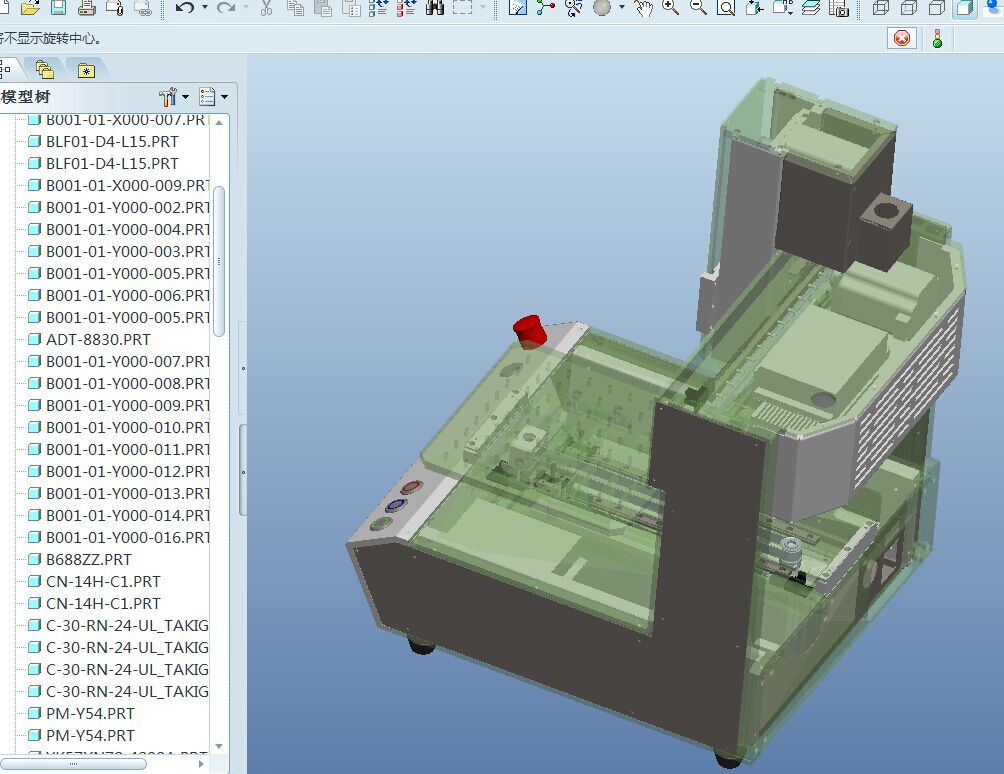The width and height of the screenshot is (1004, 774).
Task: Select the first BLF01-D4-L15.PRT tree item
Action: pos(103,141)
